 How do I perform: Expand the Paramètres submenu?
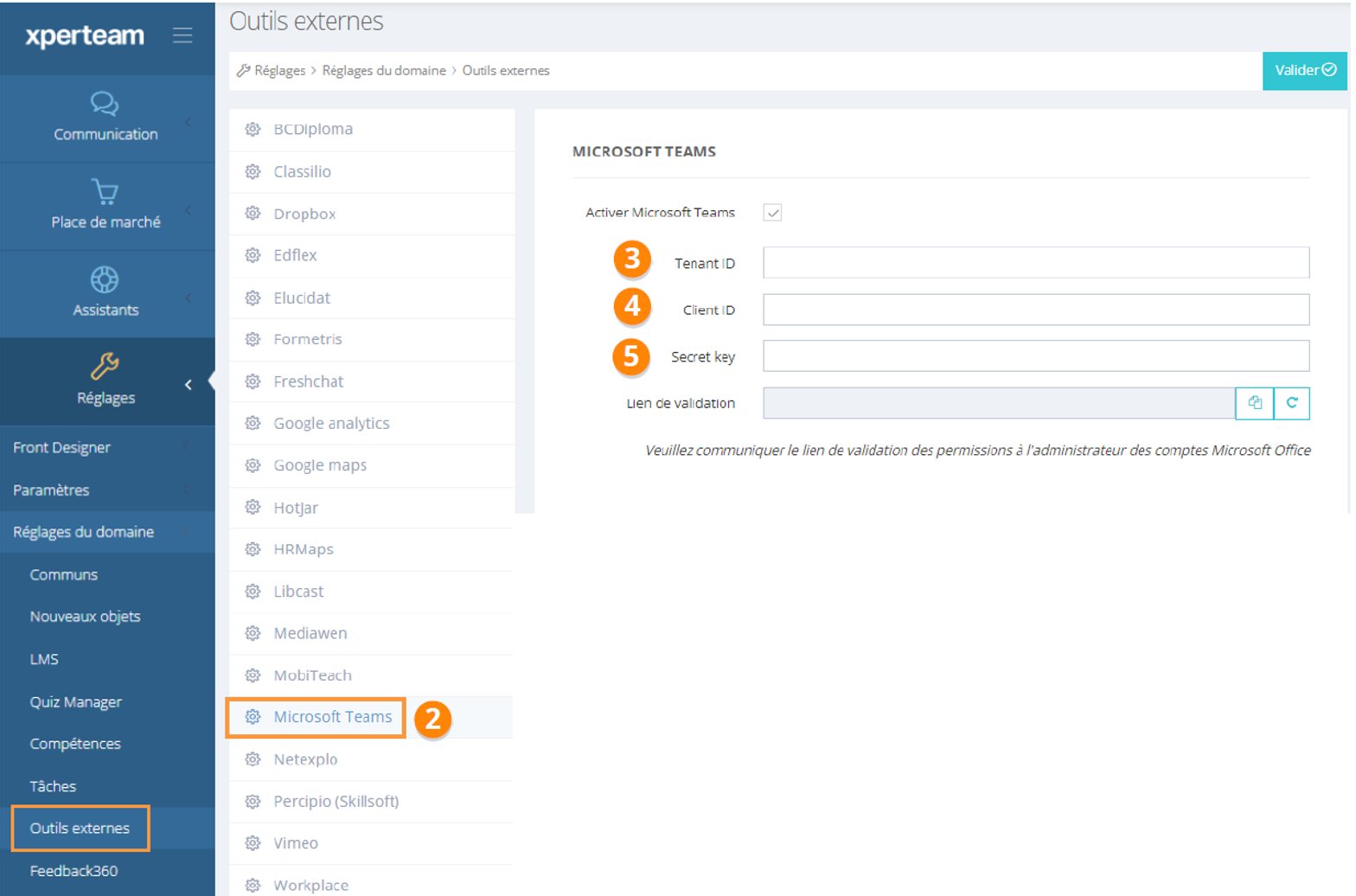pyautogui.click(x=52, y=490)
